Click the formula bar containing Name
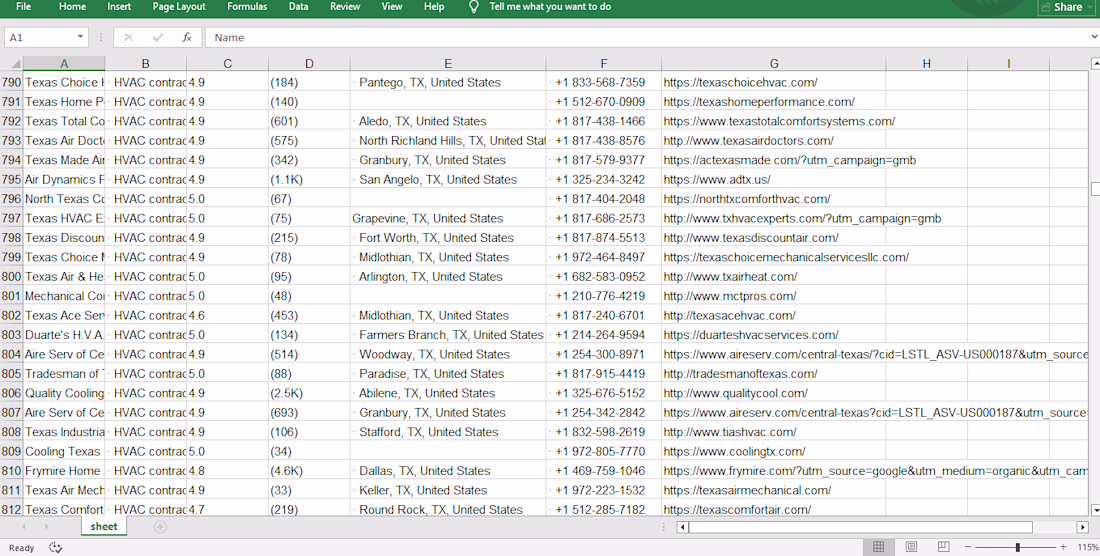Image resolution: width=1100 pixels, height=556 pixels. (645, 38)
